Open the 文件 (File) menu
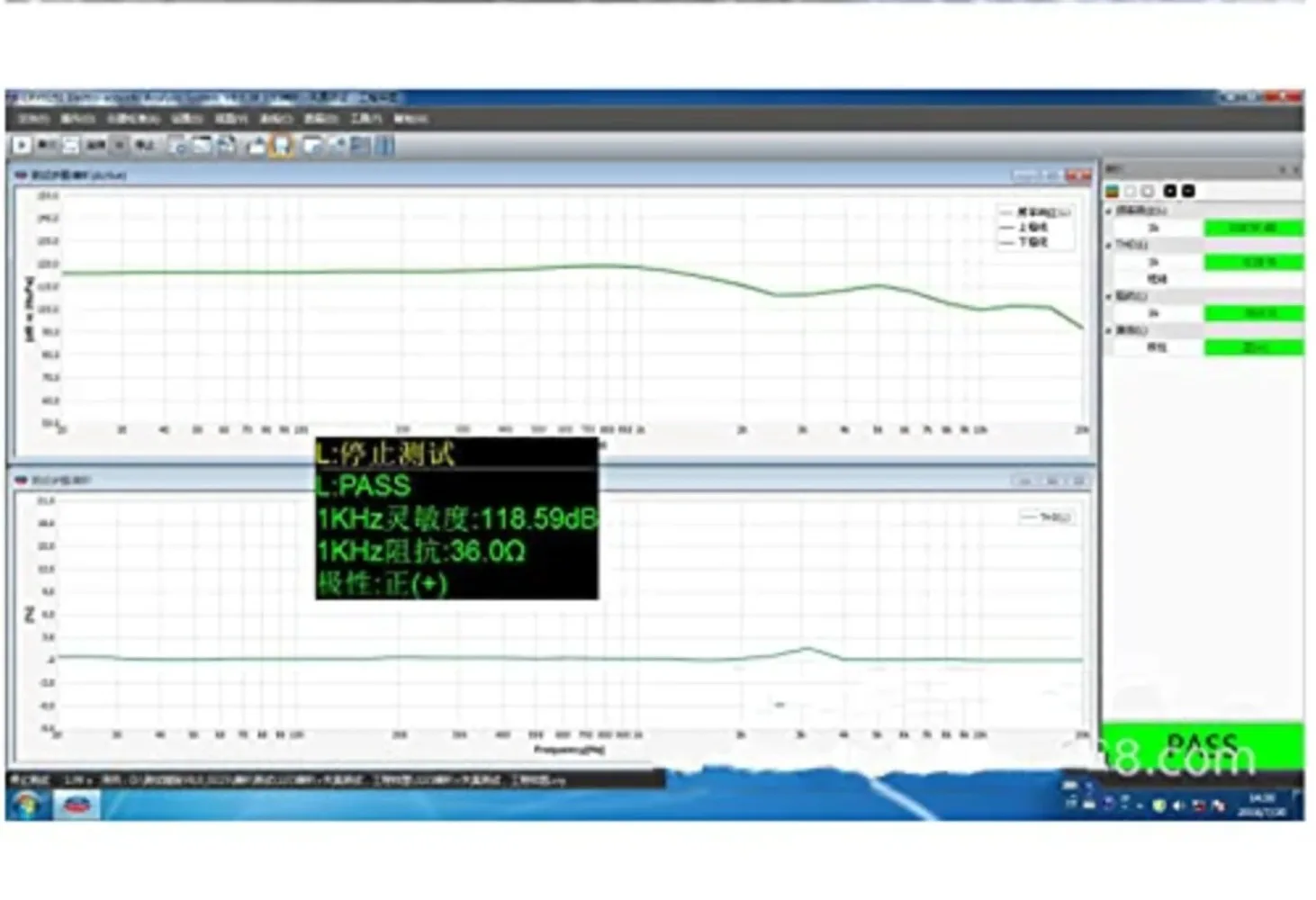 click(33, 118)
